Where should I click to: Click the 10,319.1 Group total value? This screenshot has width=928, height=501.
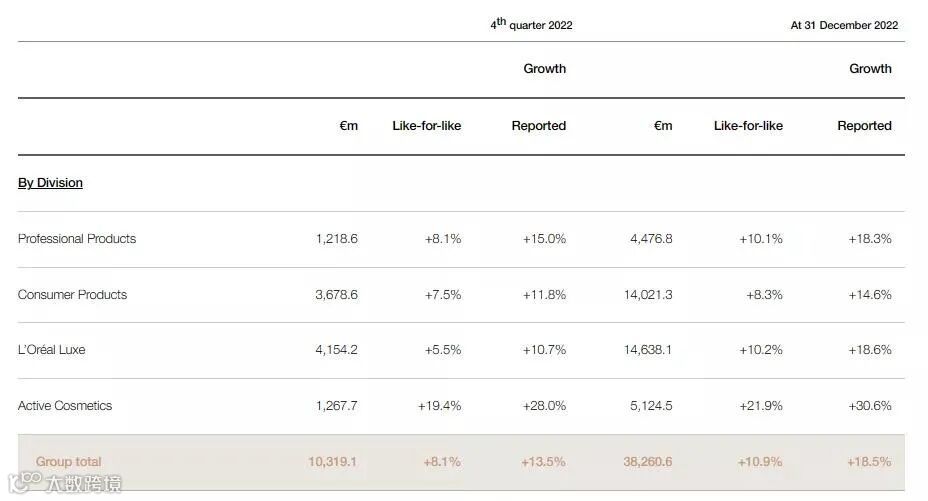pyautogui.click(x=333, y=462)
